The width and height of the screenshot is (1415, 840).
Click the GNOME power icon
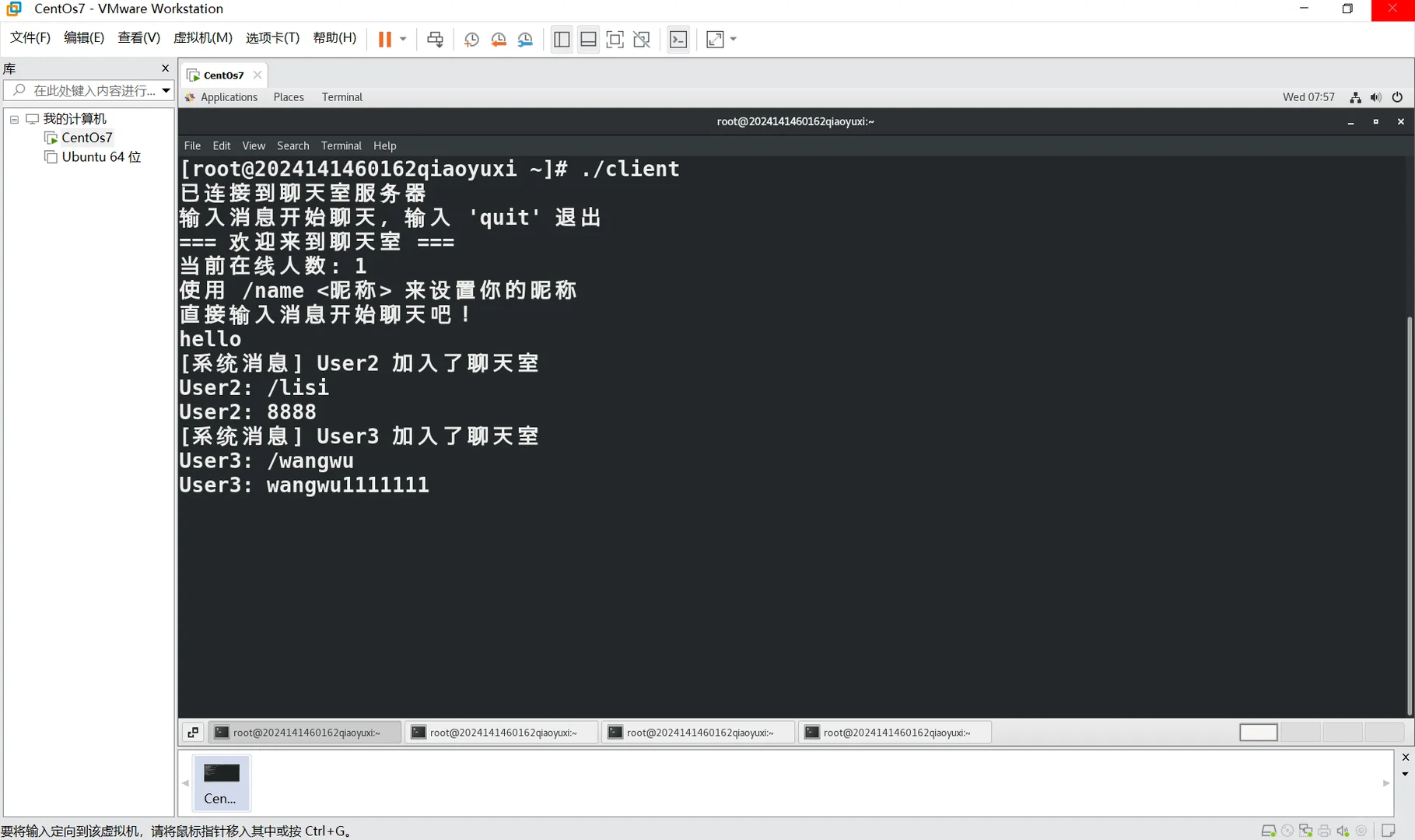click(1397, 97)
